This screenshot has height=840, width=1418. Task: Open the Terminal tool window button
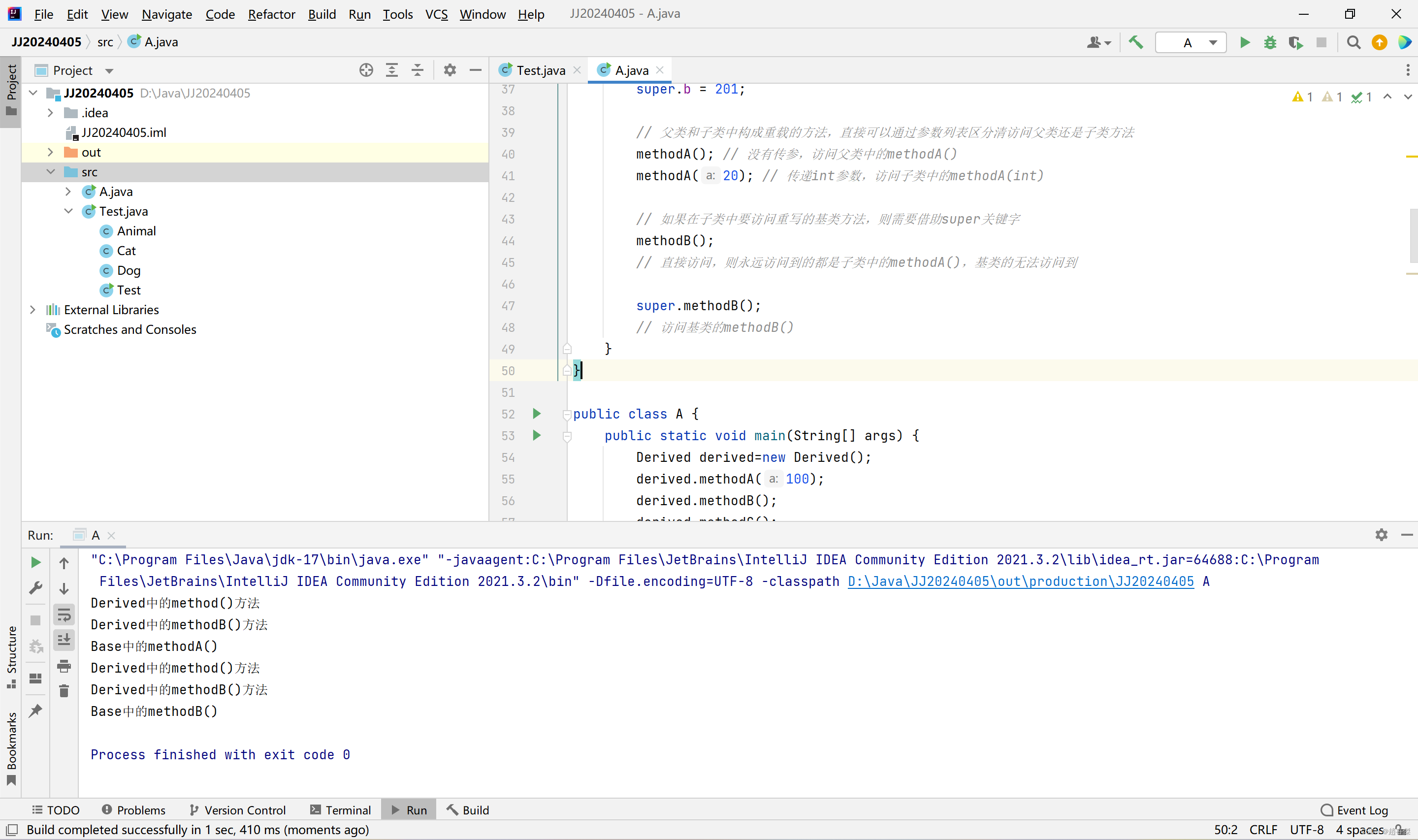point(341,810)
